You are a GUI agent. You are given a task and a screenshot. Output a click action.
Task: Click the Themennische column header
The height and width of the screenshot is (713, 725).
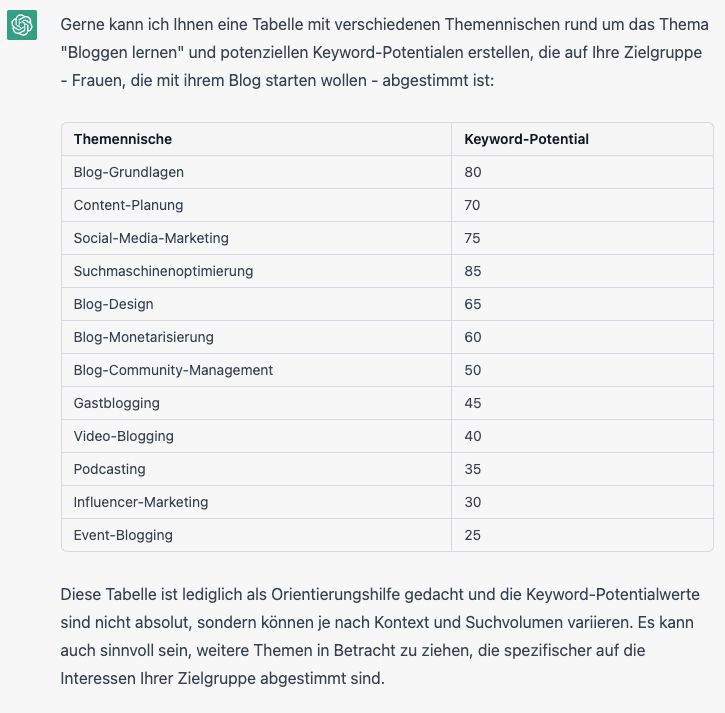point(123,139)
